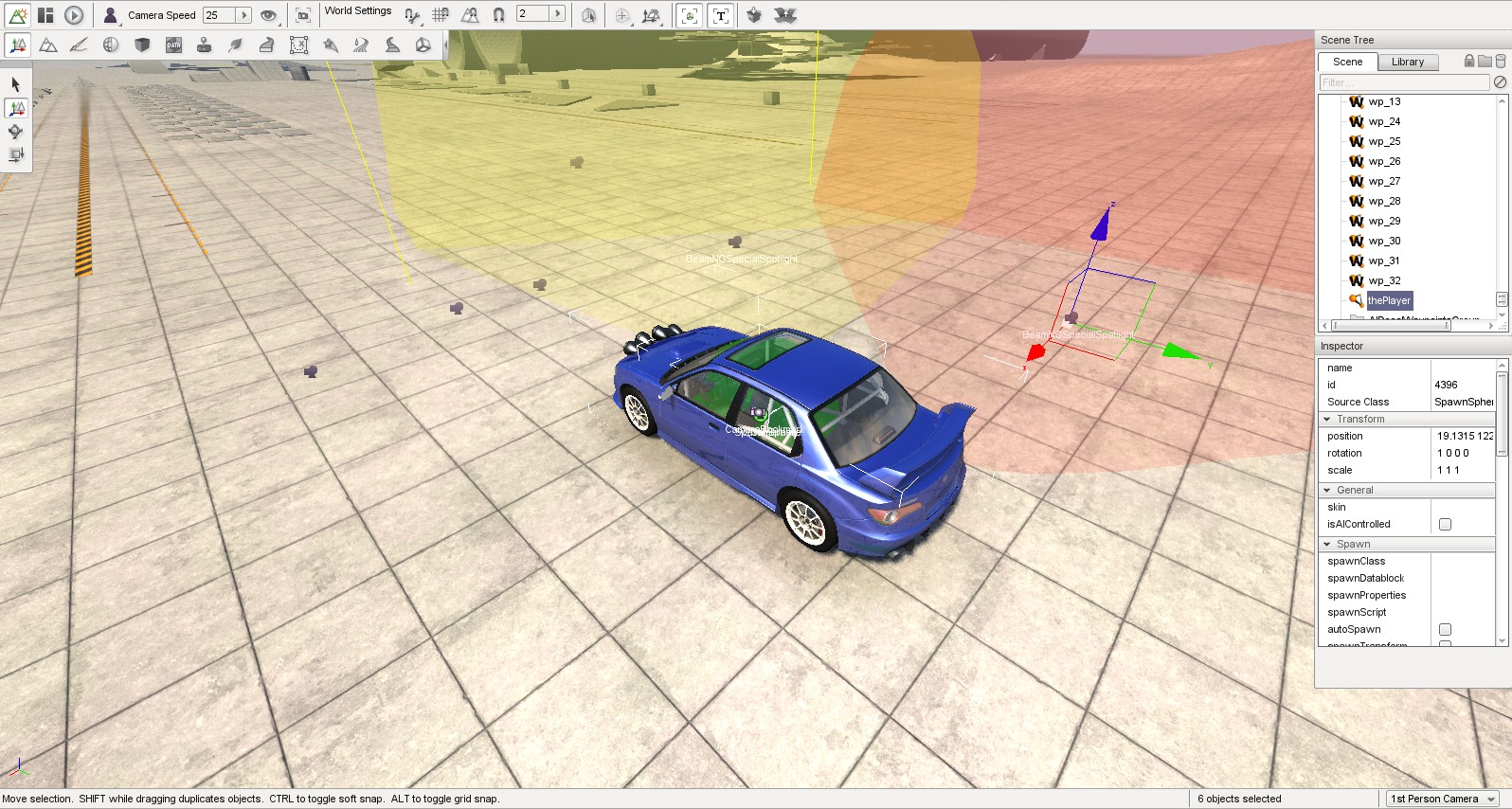Choose the Rotate selection tool
Screen dimensions: 1512x809
[16, 131]
